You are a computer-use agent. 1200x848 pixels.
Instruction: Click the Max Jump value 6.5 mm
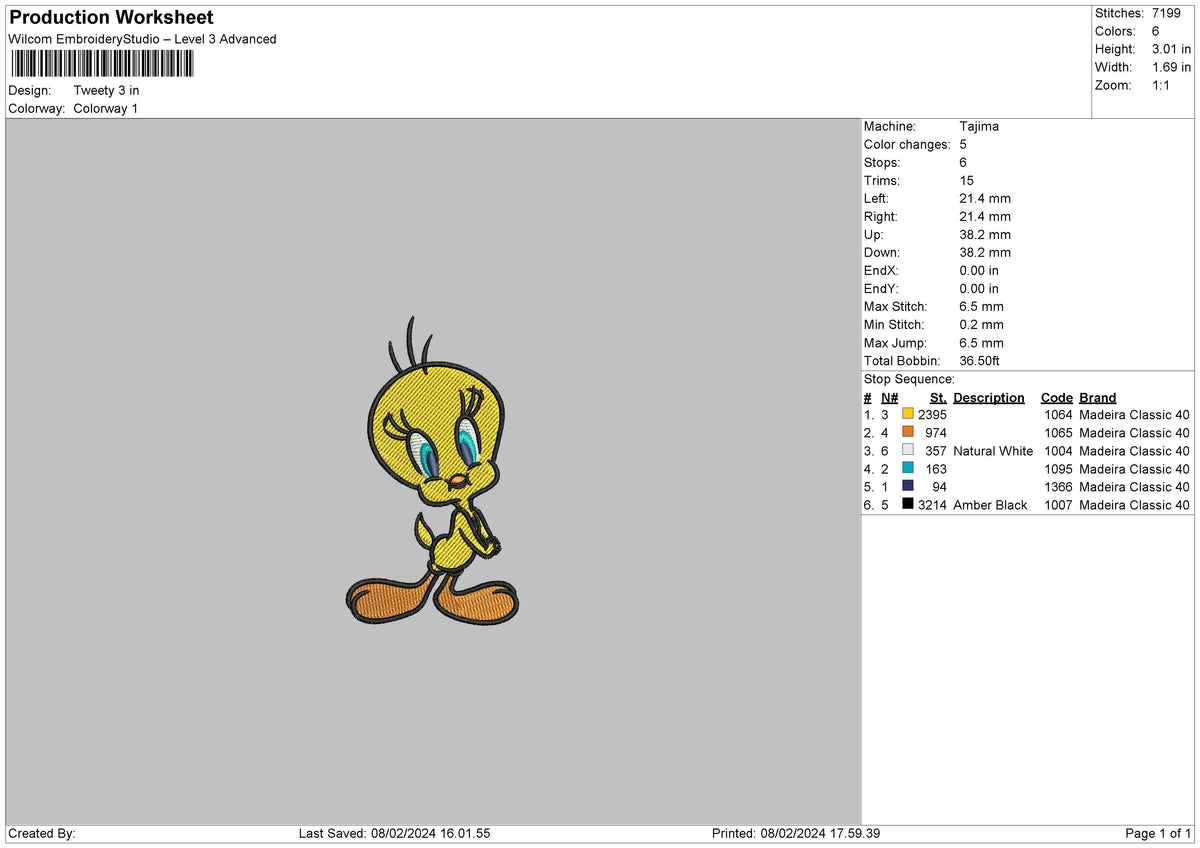point(981,342)
